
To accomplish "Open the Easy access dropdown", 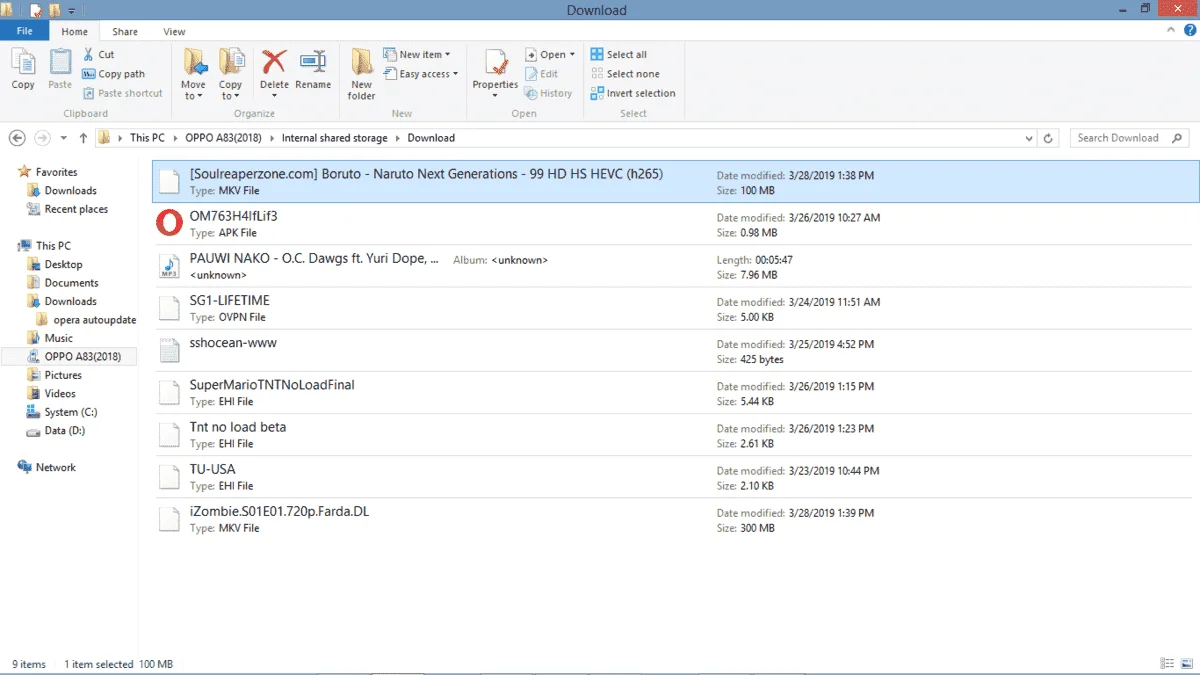I will click(x=421, y=74).
